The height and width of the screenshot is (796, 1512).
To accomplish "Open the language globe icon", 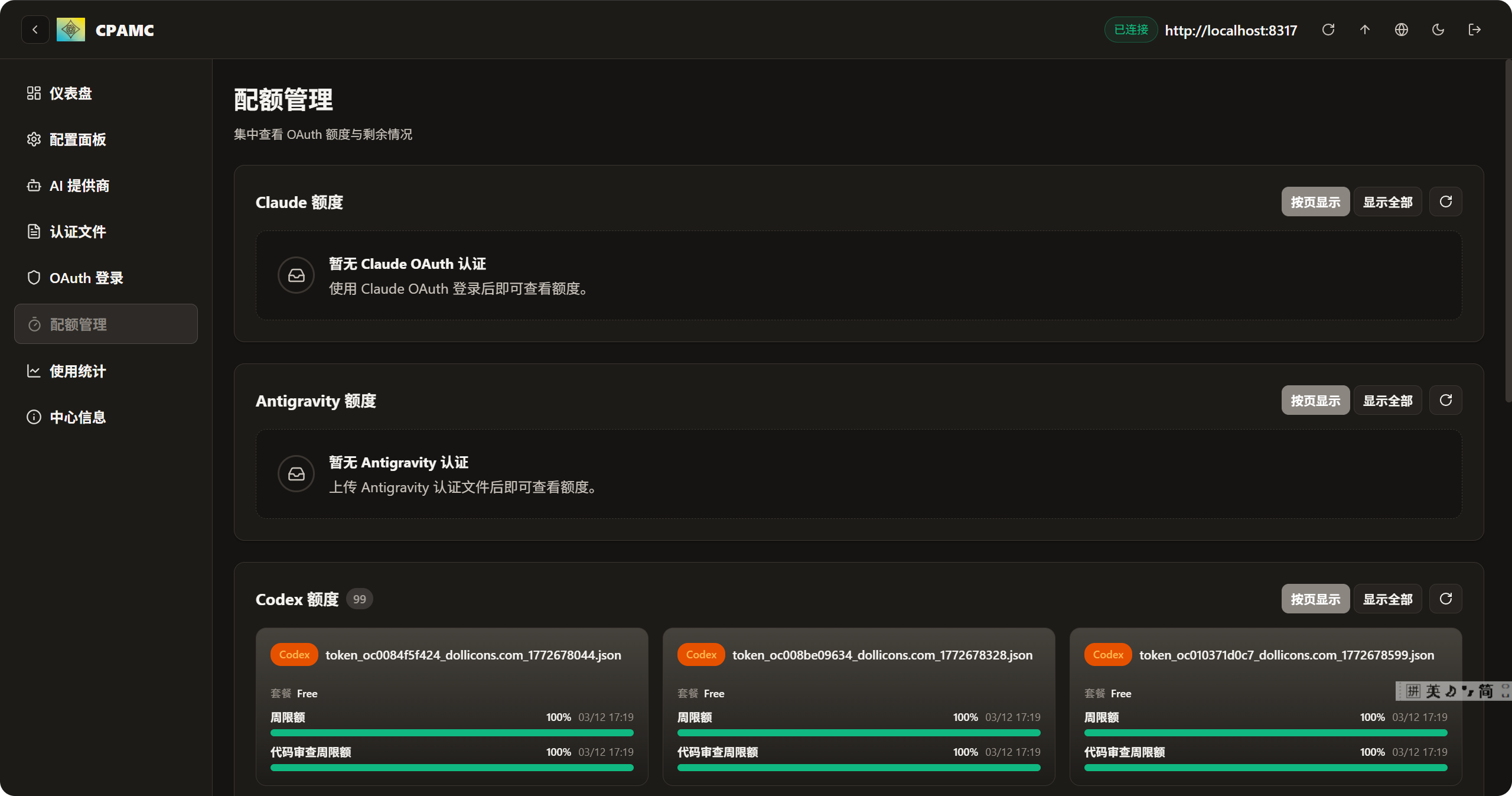I will coord(1402,30).
